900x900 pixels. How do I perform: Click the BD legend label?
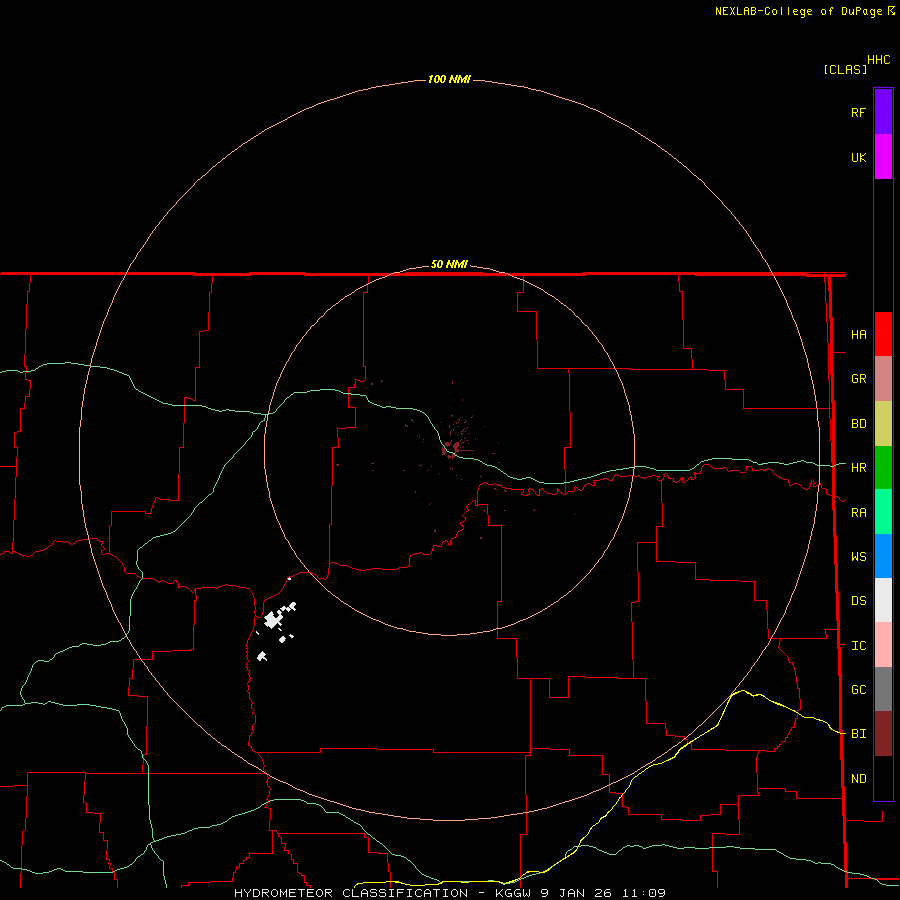click(858, 424)
